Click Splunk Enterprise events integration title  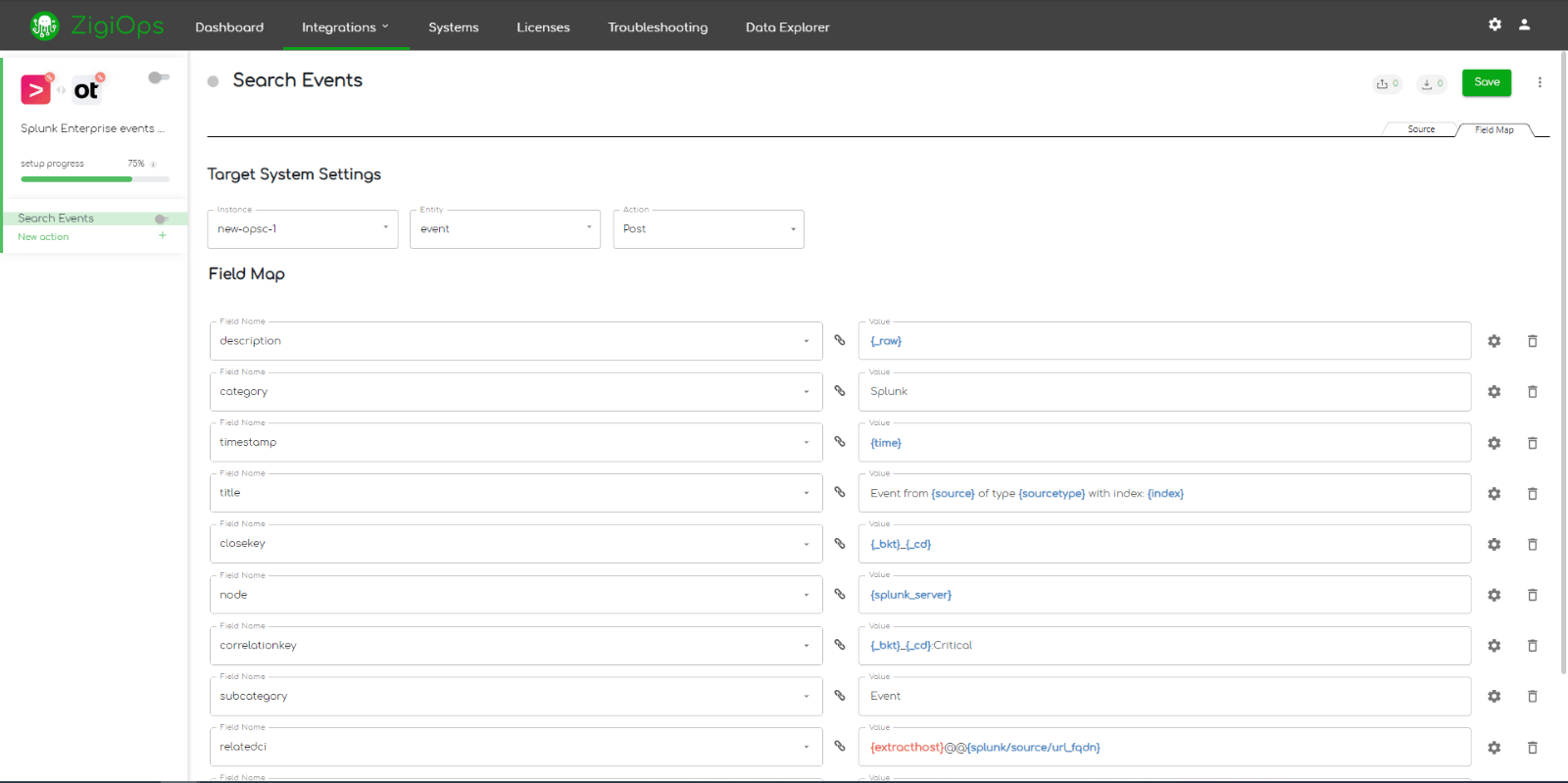click(x=92, y=128)
